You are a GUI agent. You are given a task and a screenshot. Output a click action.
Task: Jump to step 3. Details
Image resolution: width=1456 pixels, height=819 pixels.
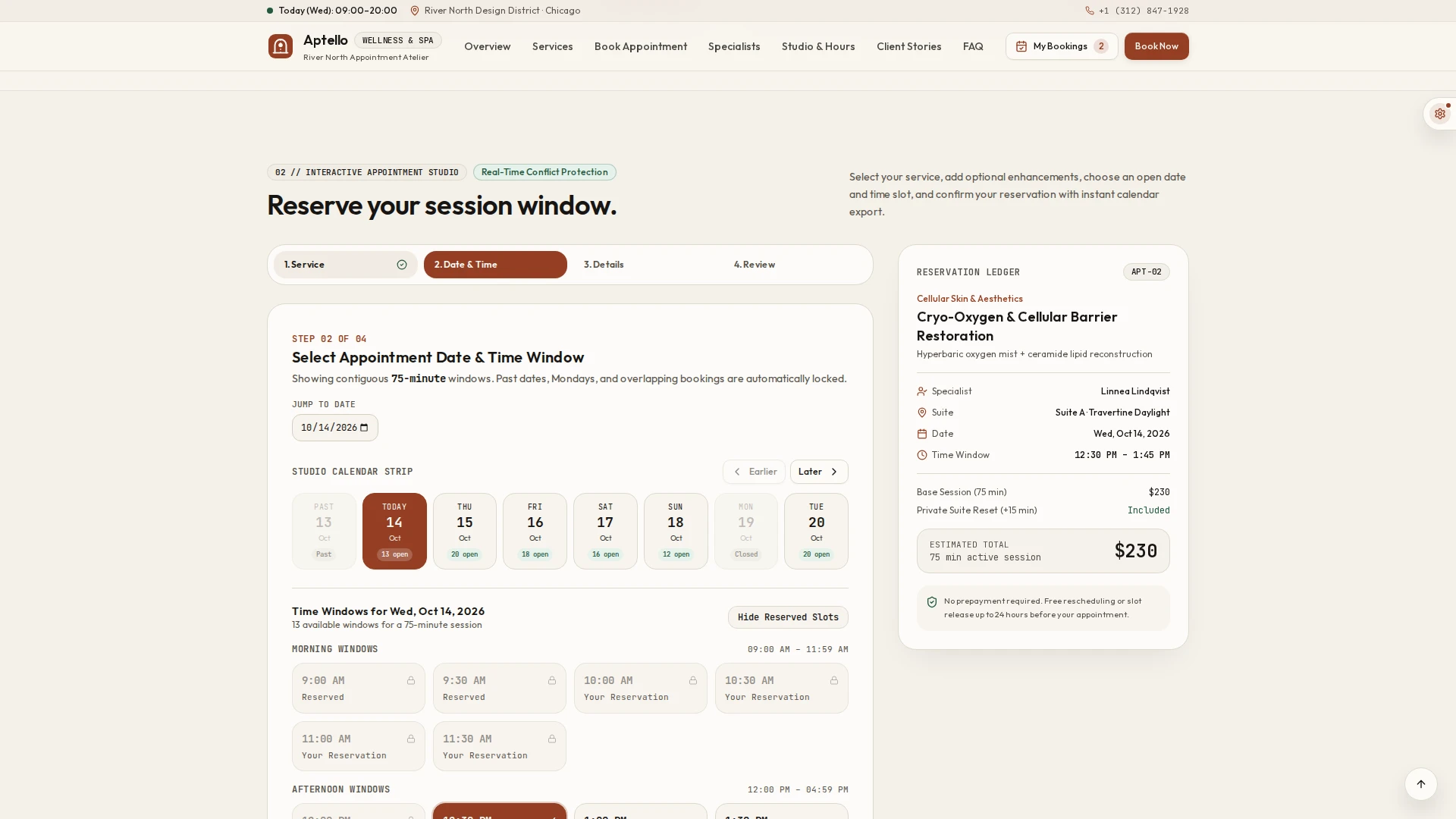point(645,265)
